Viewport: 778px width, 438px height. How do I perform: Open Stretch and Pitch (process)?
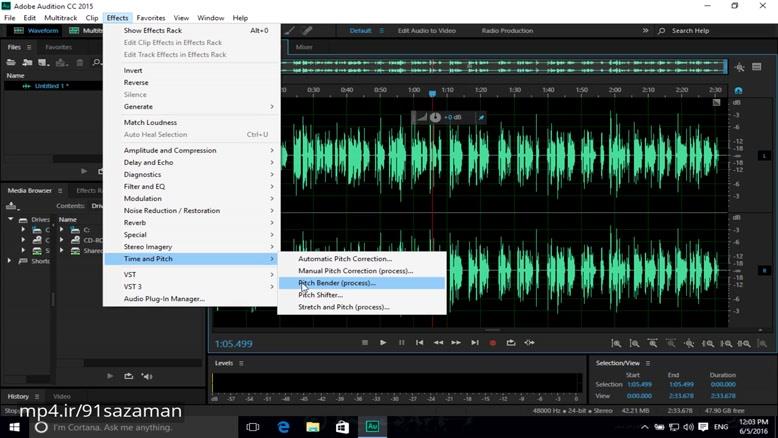pos(362,307)
